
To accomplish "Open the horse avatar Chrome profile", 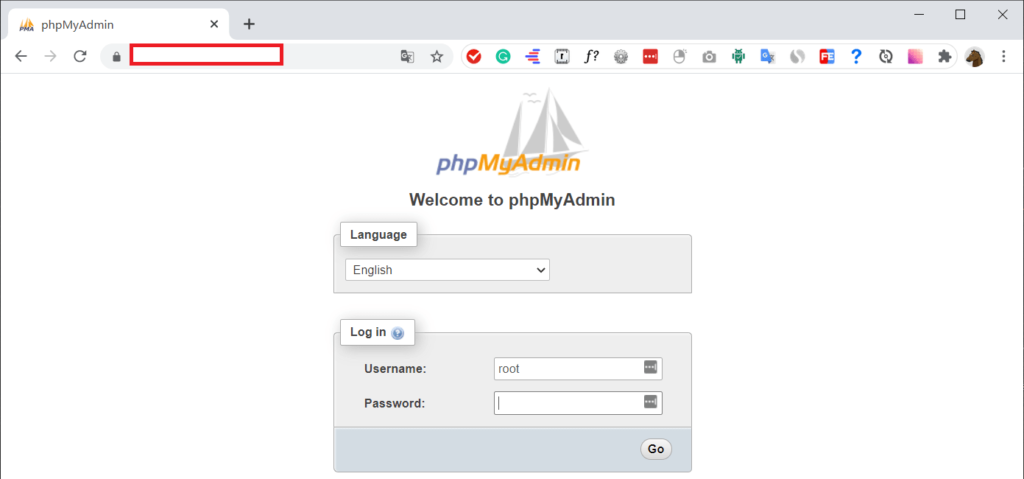I will pyautogui.click(x=974, y=57).
